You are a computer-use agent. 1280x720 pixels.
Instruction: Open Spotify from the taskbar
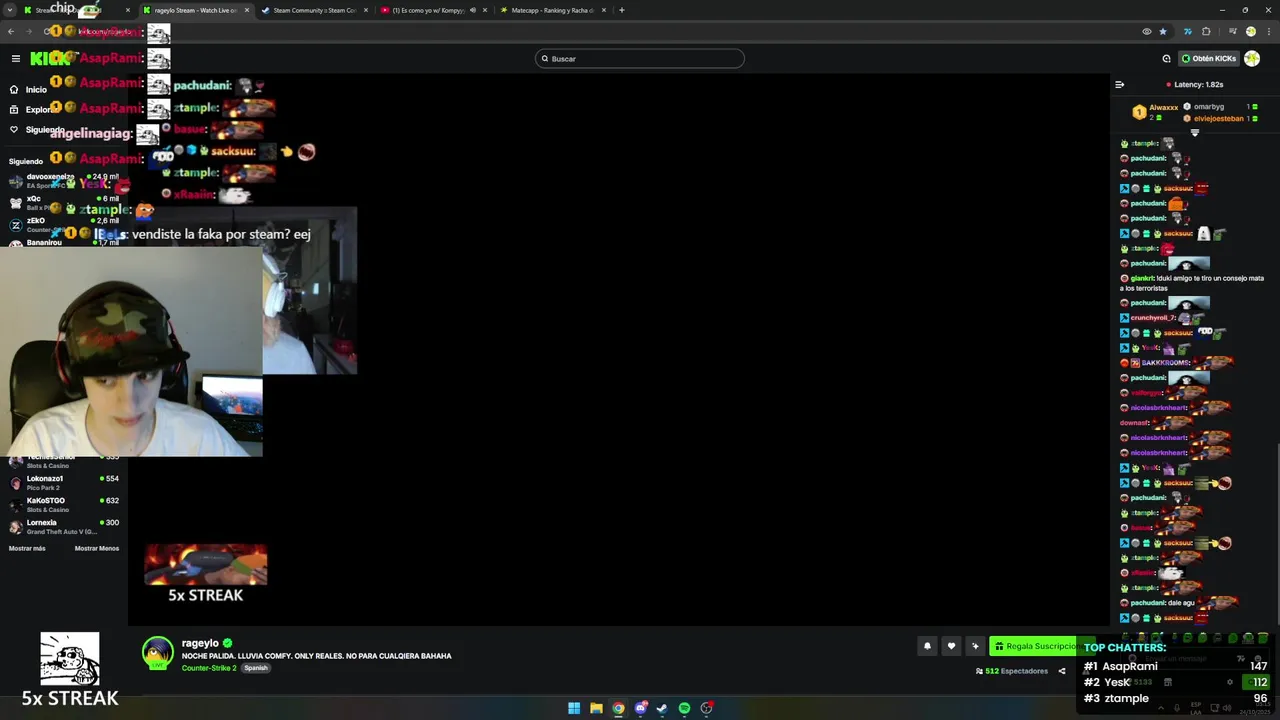click(684, 708)
